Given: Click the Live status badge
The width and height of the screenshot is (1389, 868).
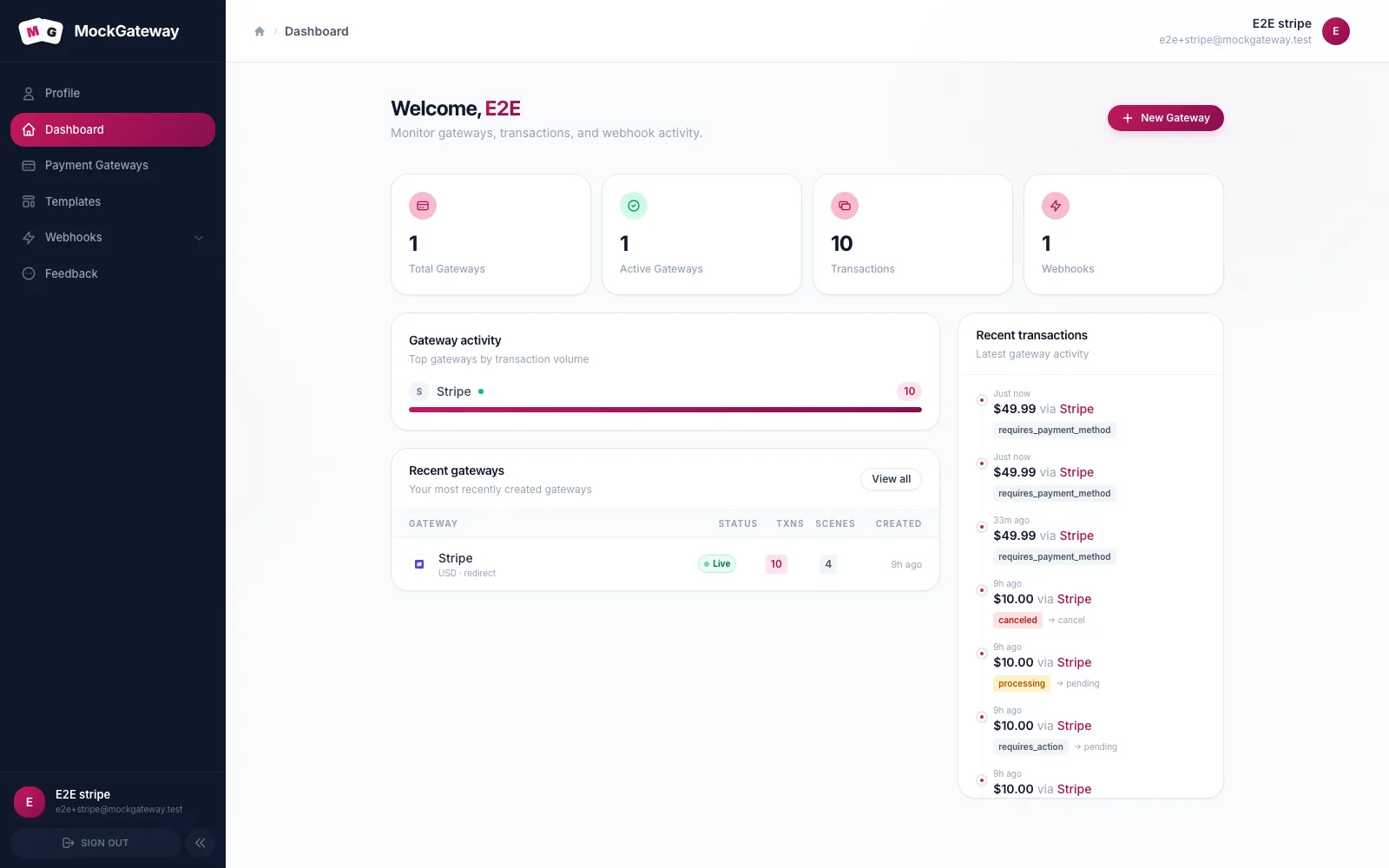Looking at the screenshot, I should pyautogui.click(x=717, y=564).
